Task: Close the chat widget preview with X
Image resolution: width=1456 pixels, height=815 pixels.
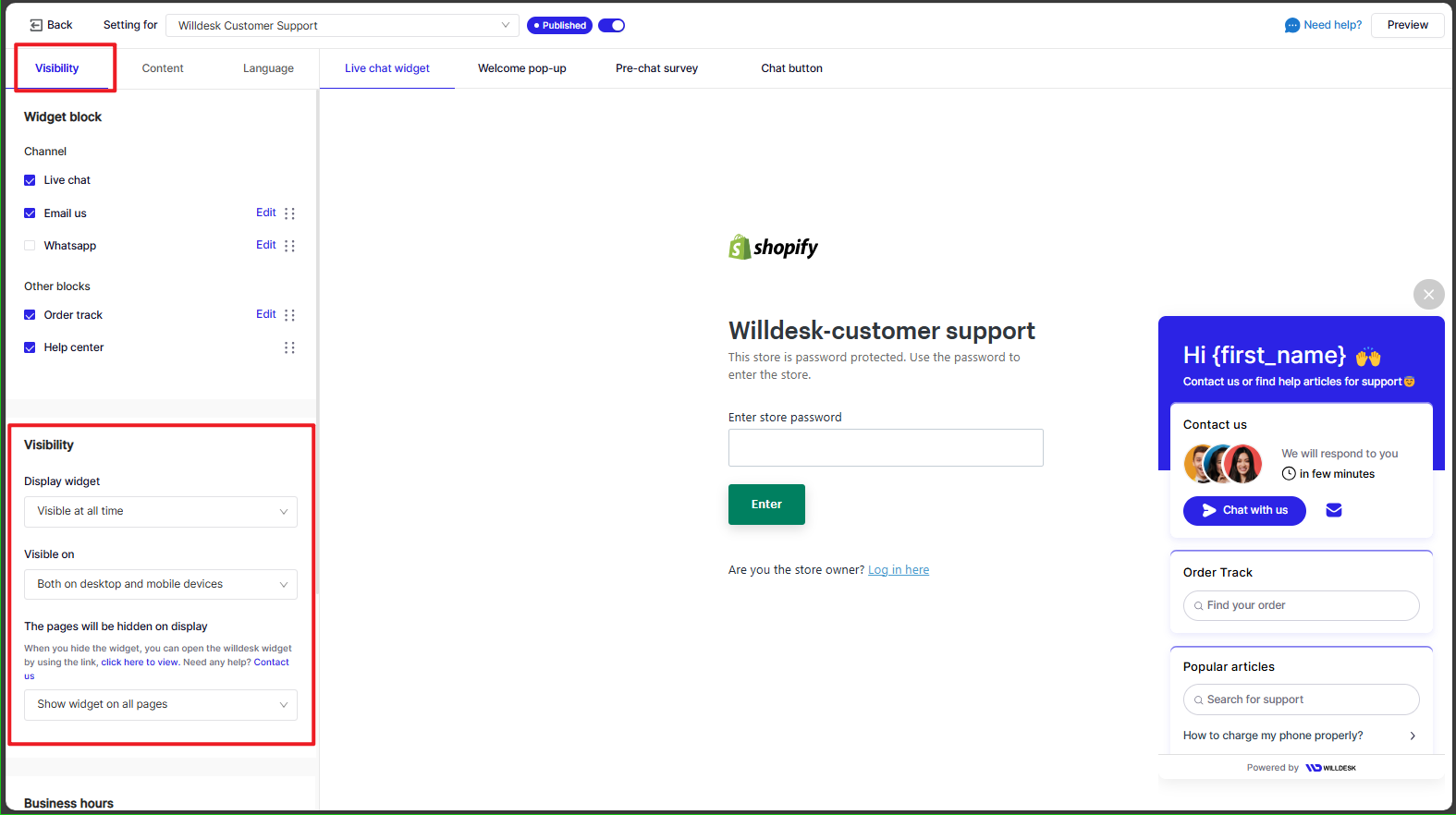Action: pos(1428,294)
